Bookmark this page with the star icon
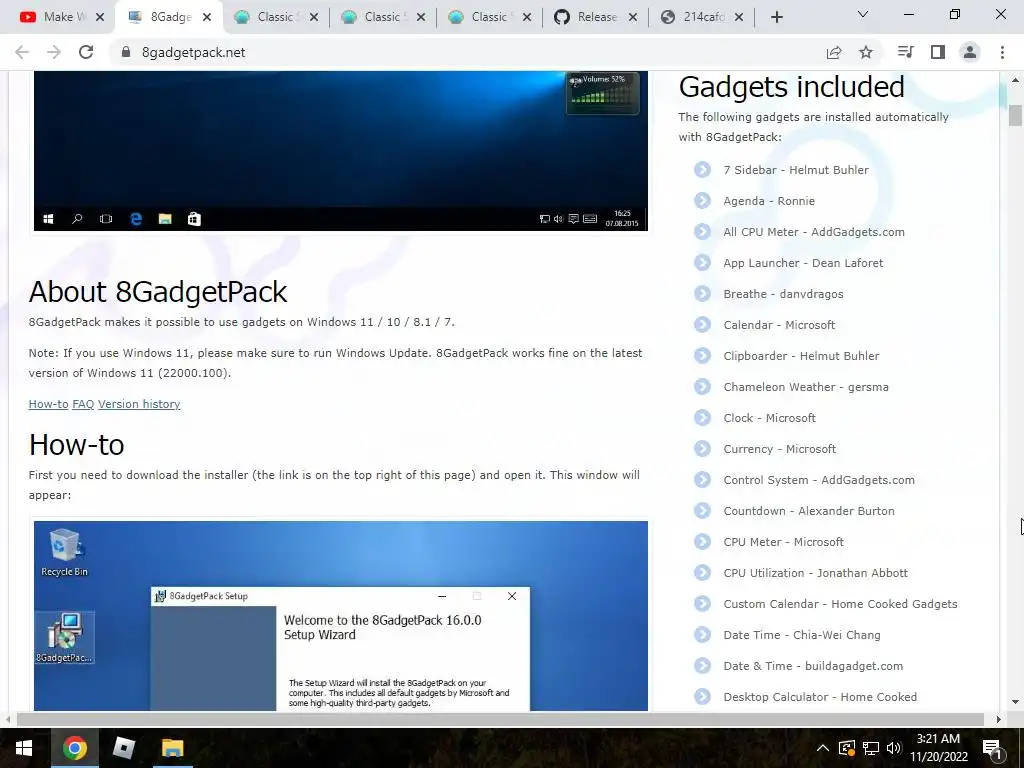This screenshot has height=768, width=1024. (x=866, y=52)
